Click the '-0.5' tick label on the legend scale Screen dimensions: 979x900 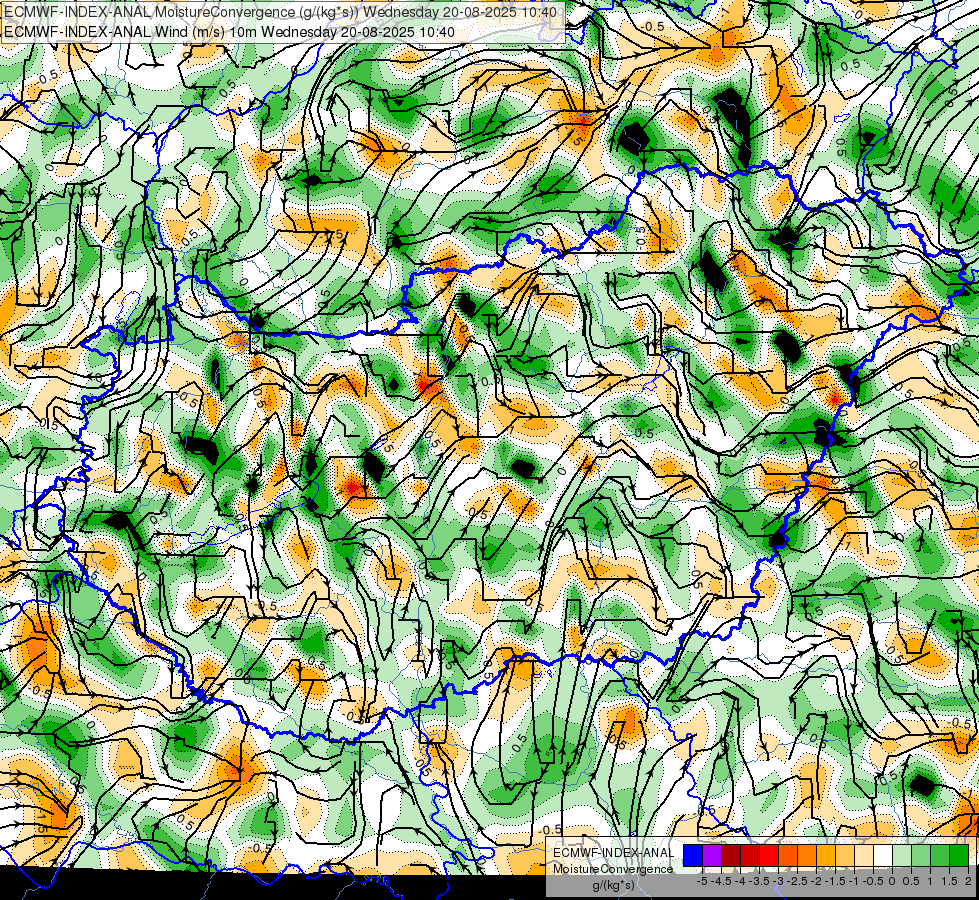(873, 881)
